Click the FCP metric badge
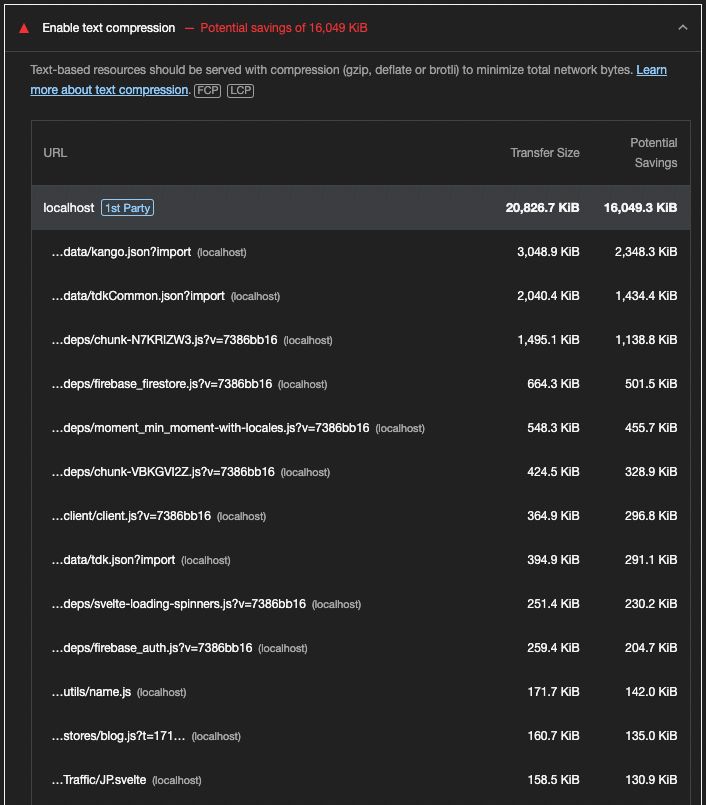Image resolution: width=706 pixels, height=805 pixels. [208, 91]
